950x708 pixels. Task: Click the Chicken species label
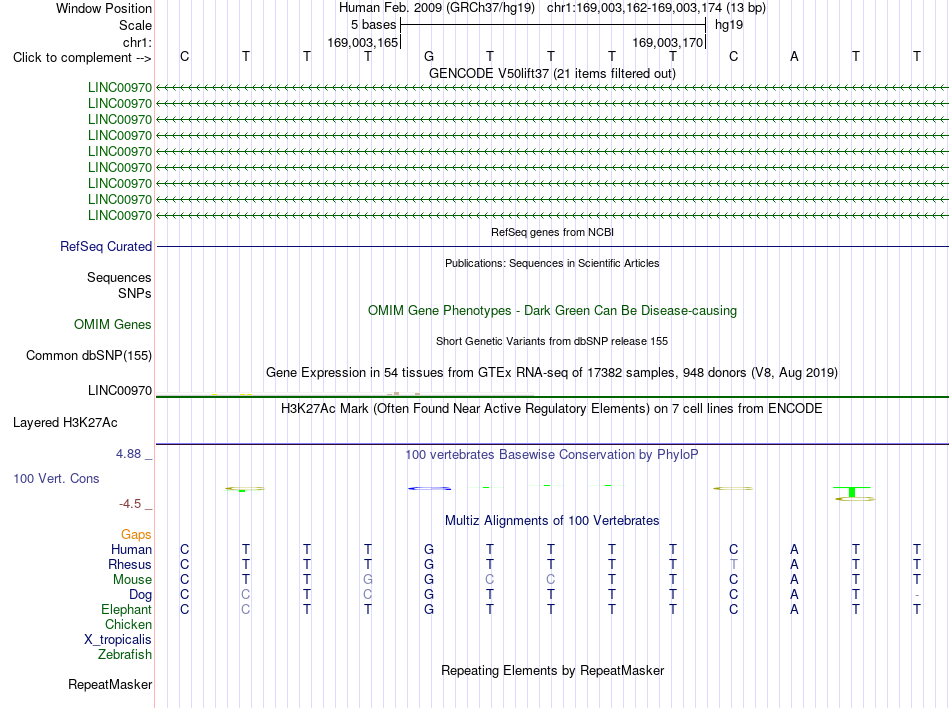[x=128, y=624]
